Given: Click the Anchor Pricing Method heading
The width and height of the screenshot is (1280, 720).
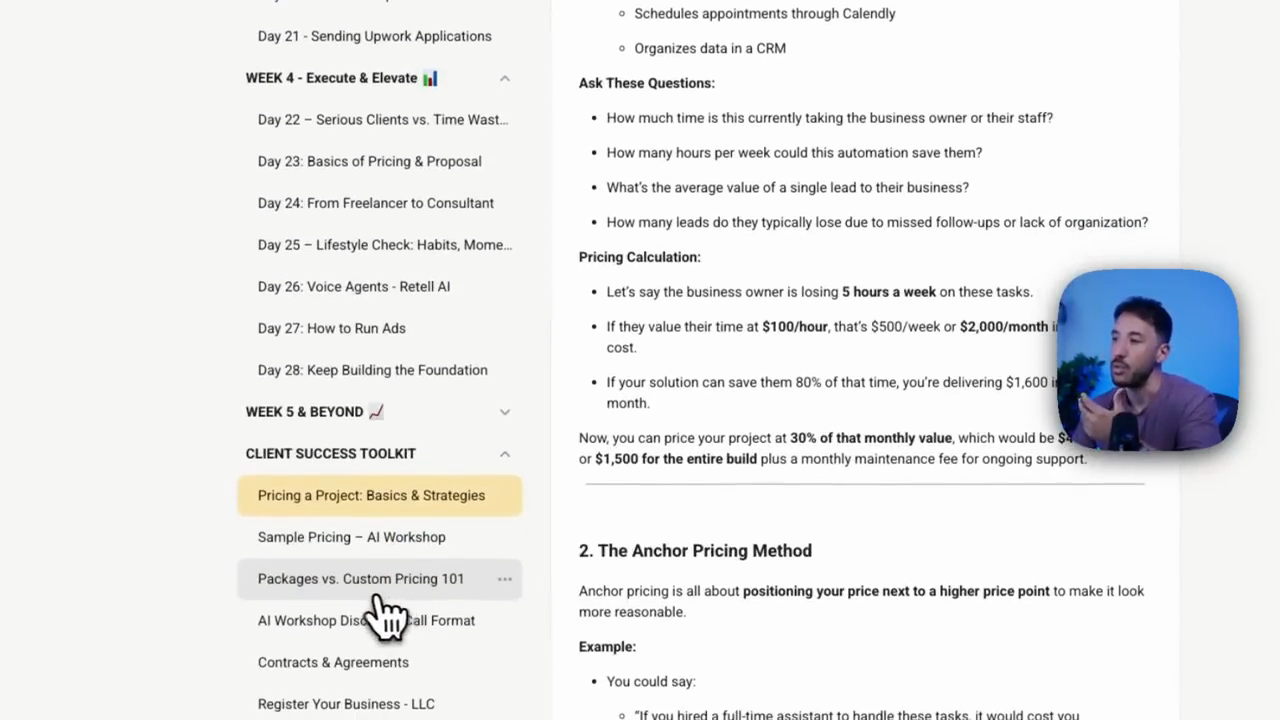Looking at the screenshot, I should pyautogui.click(x=695, y=551).
